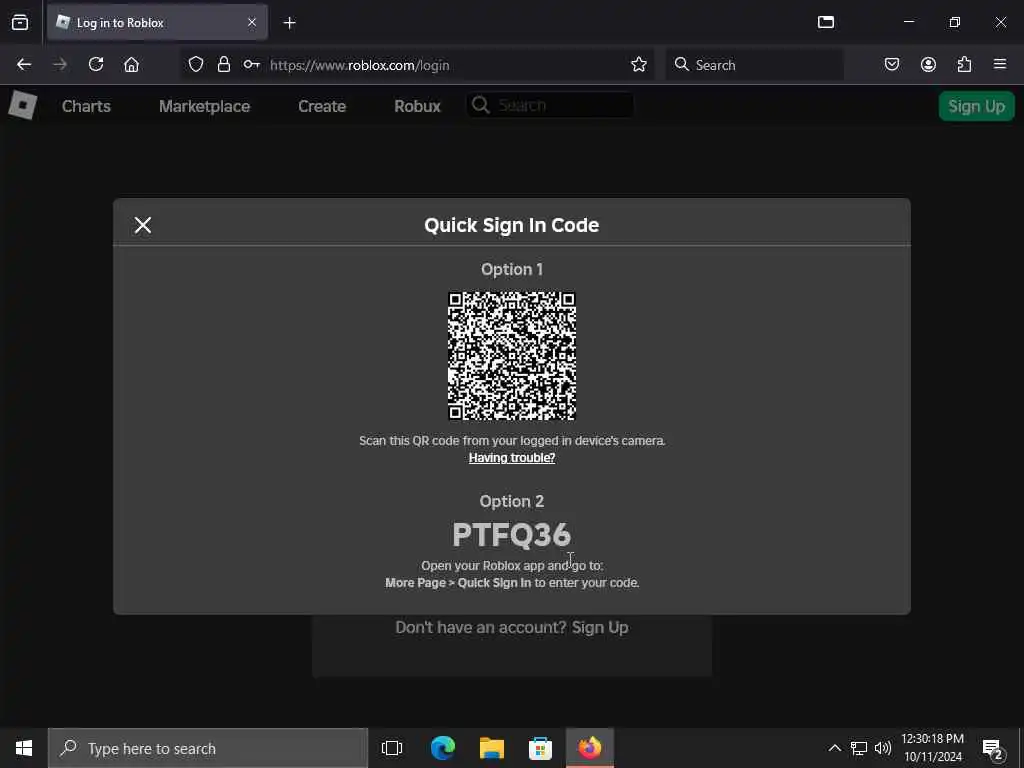
Task: Close the Quick Sign In Code dialog
Action: (x=142, y=225)
